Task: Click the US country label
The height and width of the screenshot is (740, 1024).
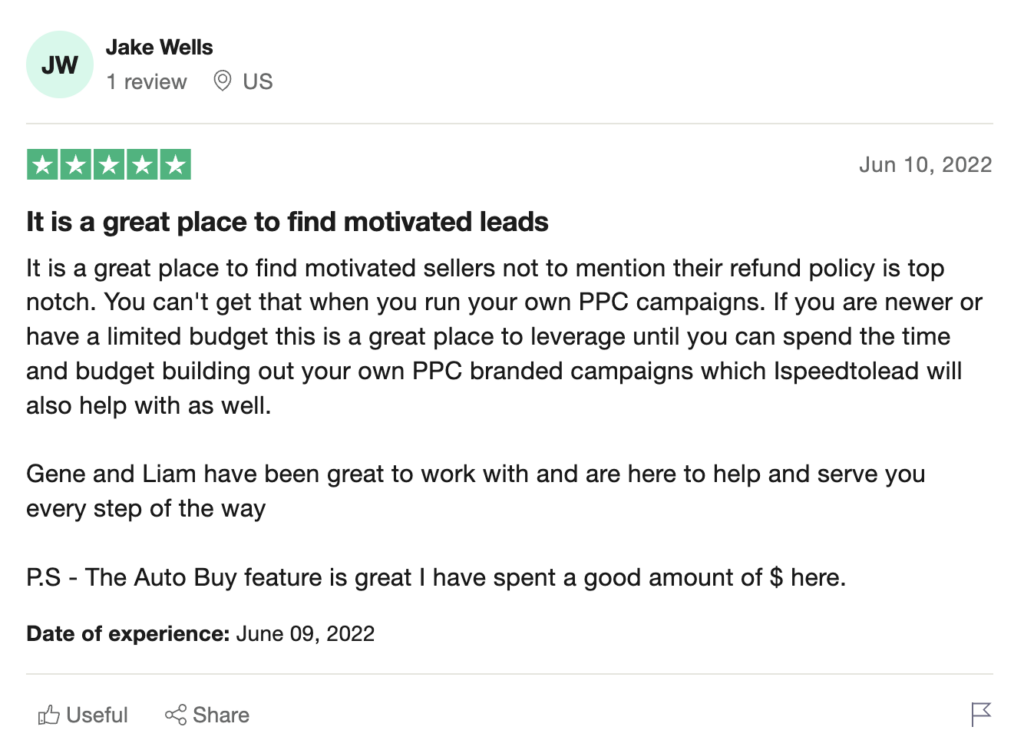Action: click(258, 82)
